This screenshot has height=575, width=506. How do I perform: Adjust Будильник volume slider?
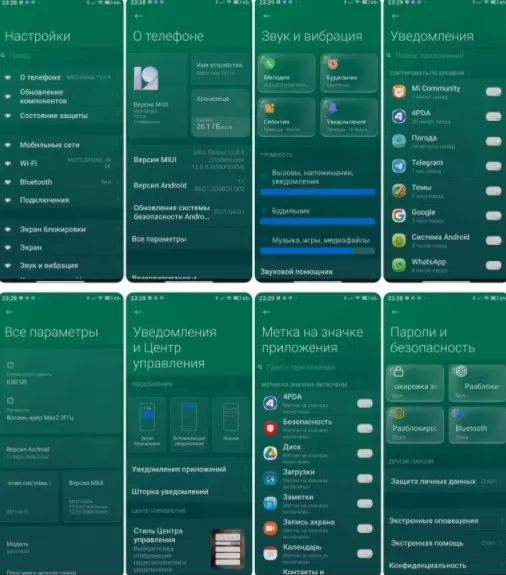click(x=318, y=221)
